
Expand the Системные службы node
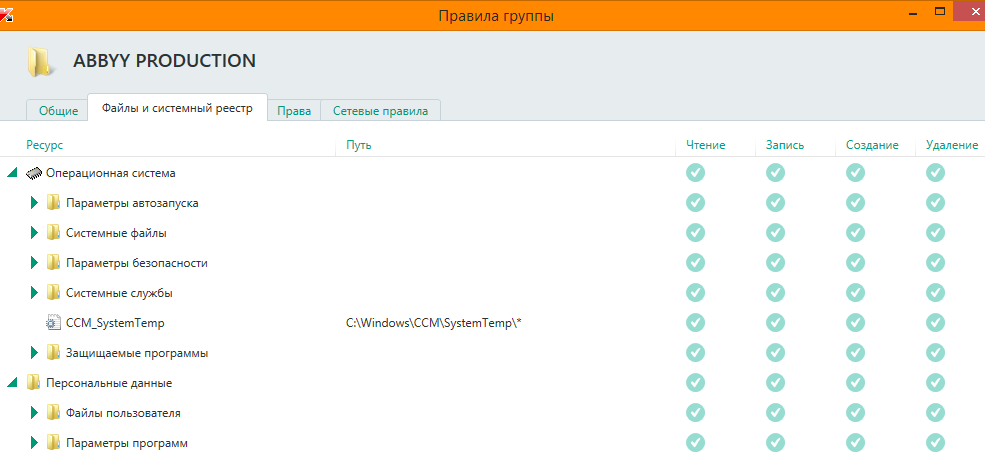point(35,293)
